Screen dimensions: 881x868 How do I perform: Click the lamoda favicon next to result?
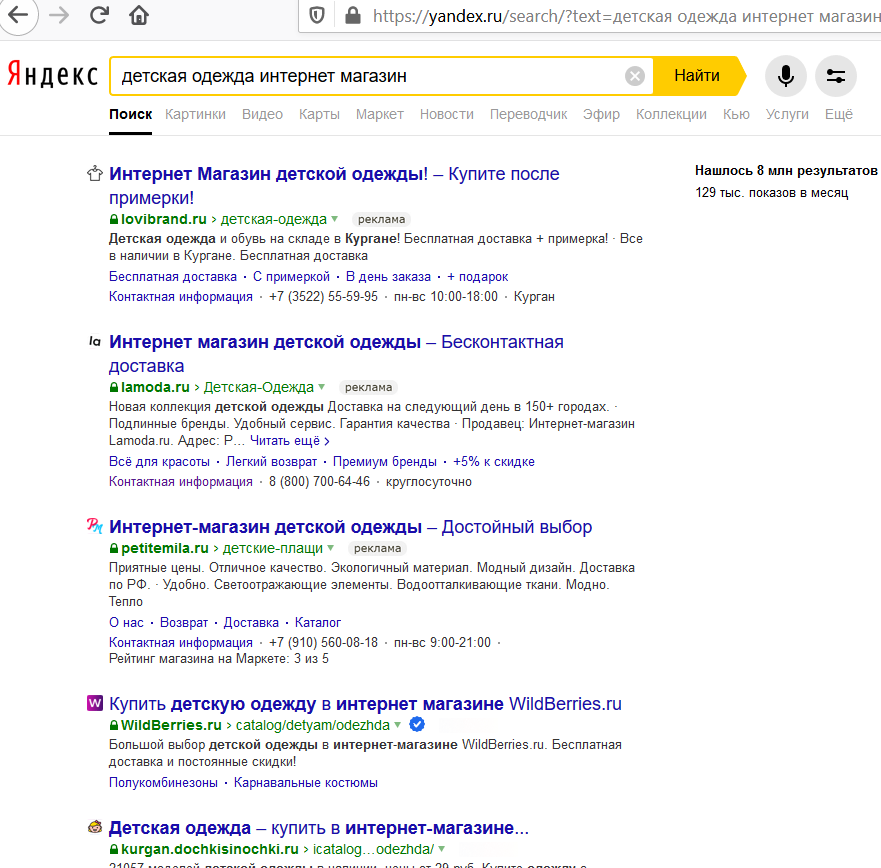(x=95, y=341)
